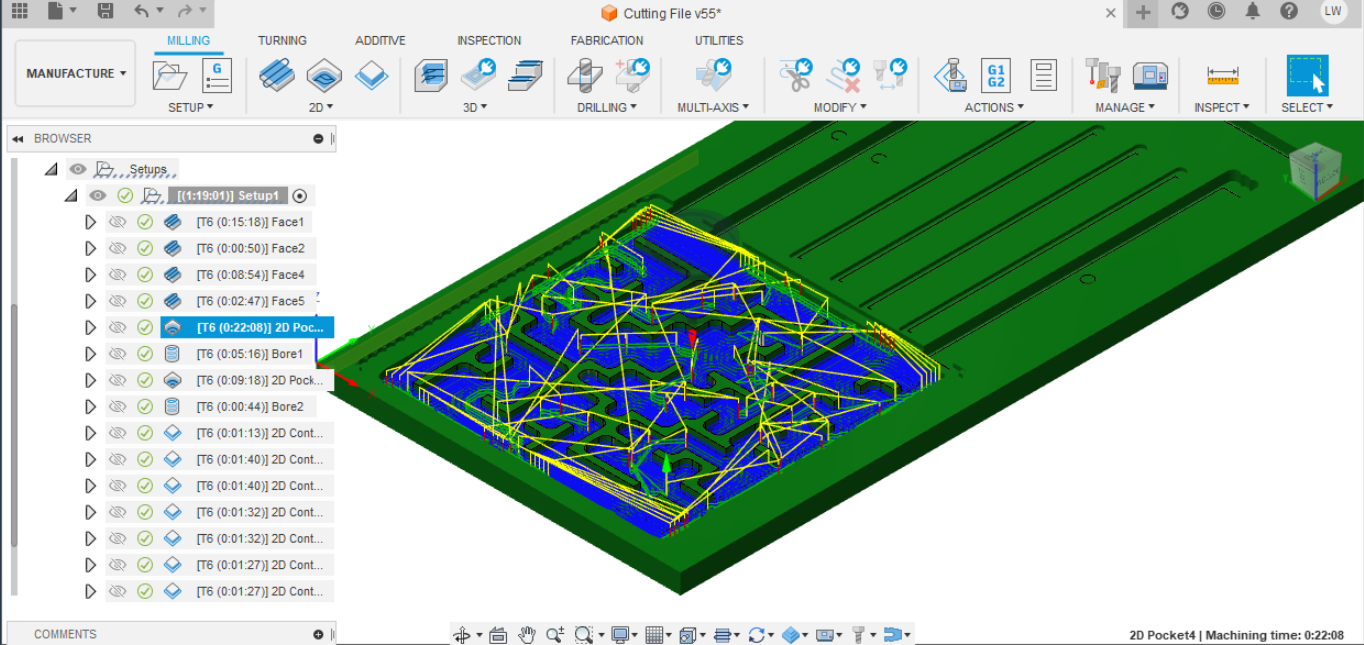Expand the Bore1 operation node
Viewport: 1364px width, 645px height.
pos(91,354)
